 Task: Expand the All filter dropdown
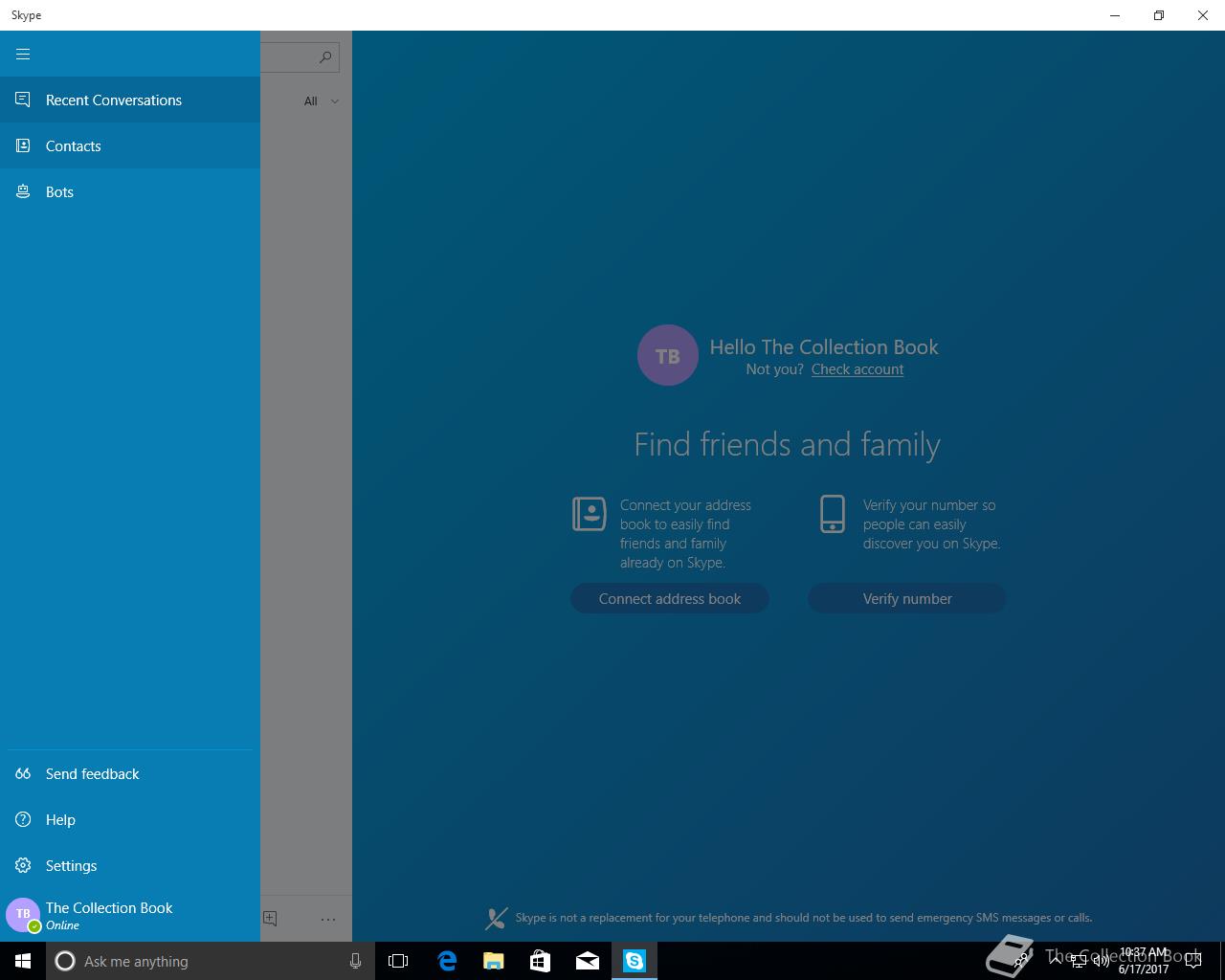tap(322, 100)
